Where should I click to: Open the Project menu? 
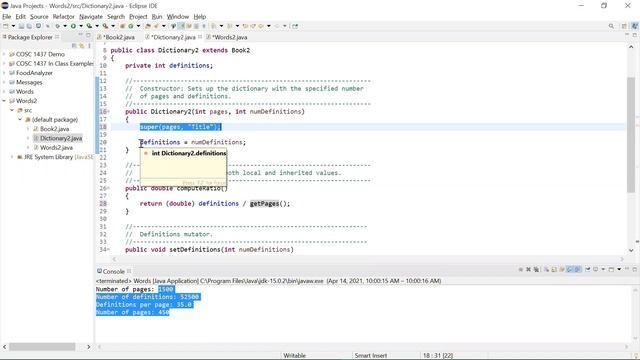click(138, 17)
